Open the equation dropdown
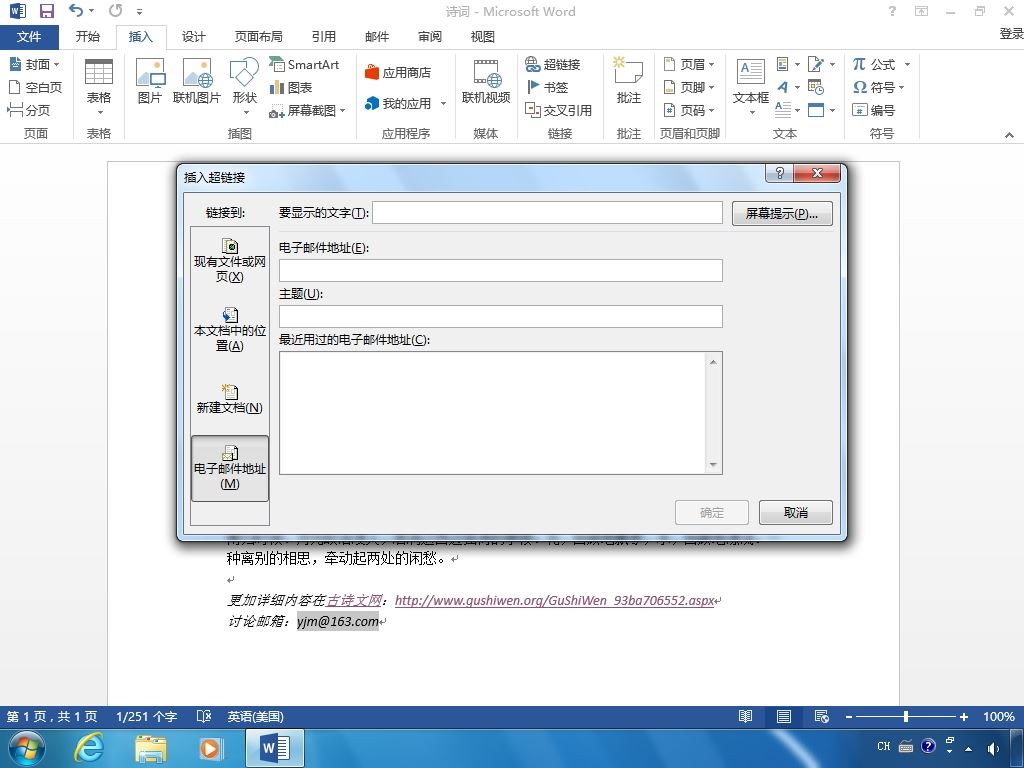 880,64
